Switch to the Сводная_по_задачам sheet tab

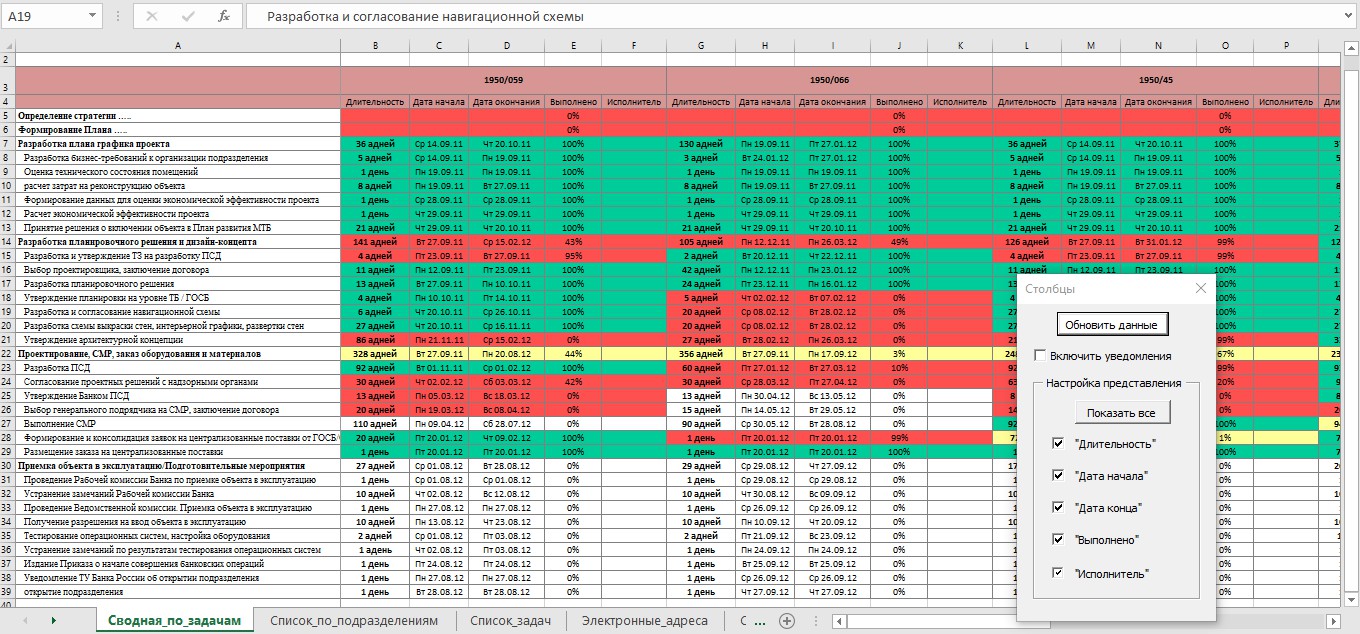point(175,621)
